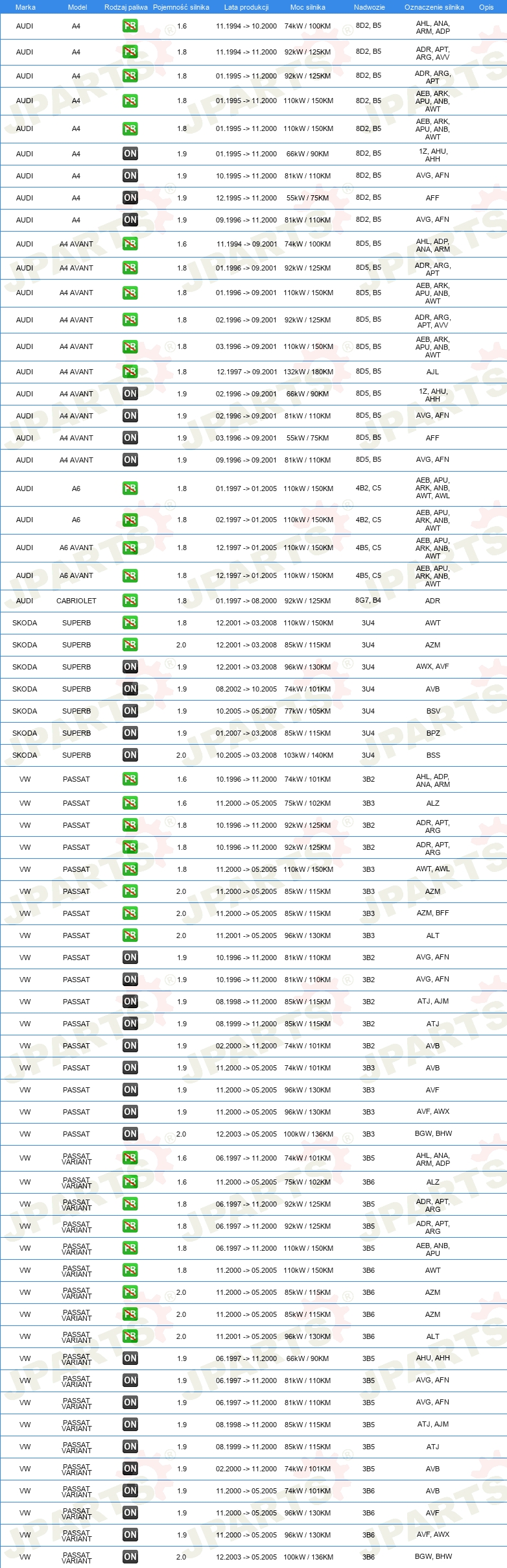Click PB icon in VW Passat AWT, AWL row

(x=130, y=869)
